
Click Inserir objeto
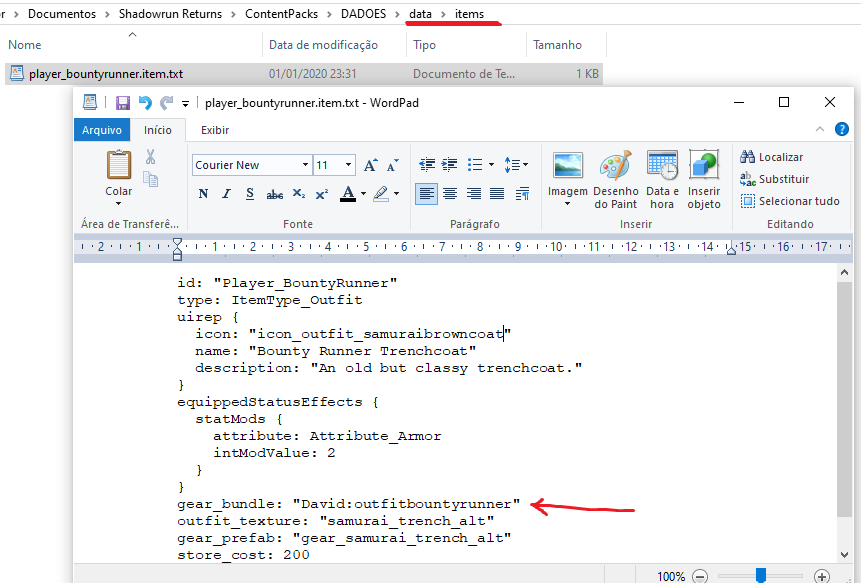pos(704,180)
